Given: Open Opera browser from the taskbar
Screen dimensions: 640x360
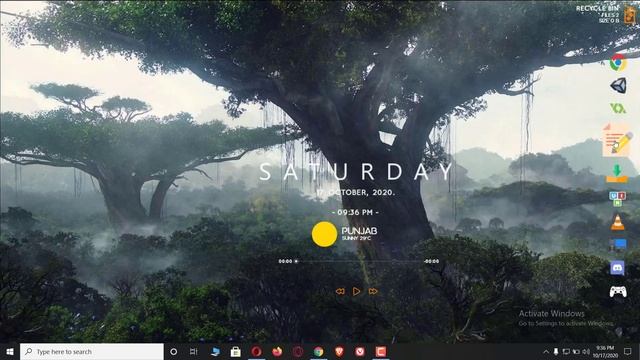Looking at the screenshot, I should (256, 351).
